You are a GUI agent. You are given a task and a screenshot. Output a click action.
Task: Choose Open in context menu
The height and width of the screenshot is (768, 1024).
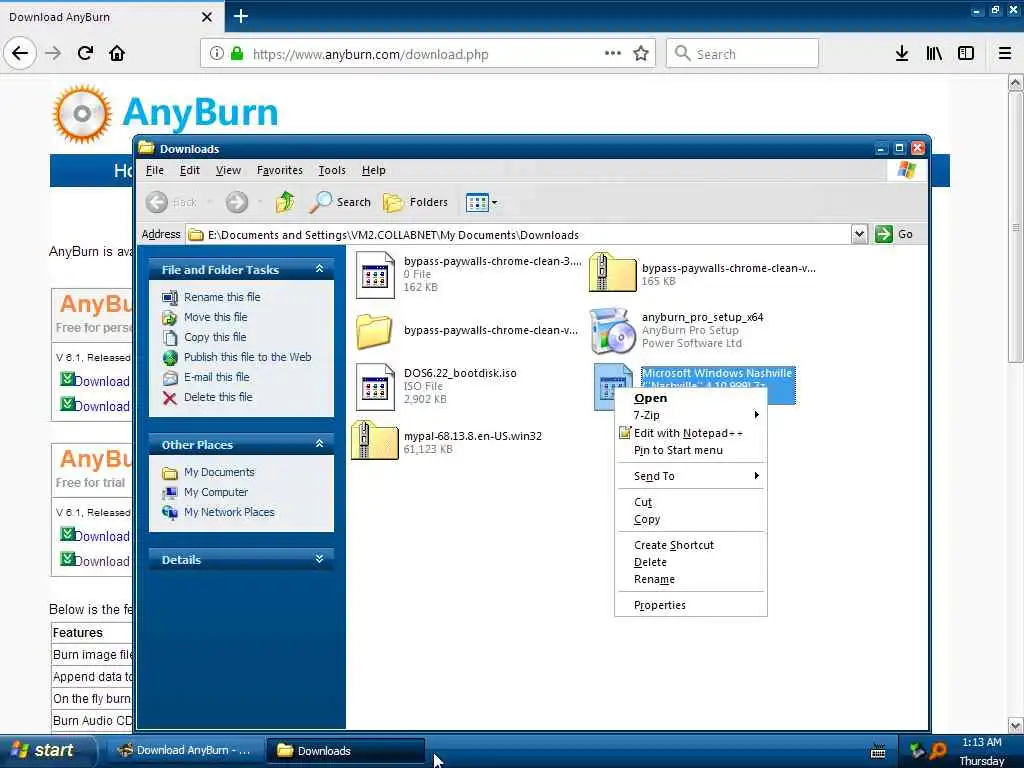coord(691,398)
